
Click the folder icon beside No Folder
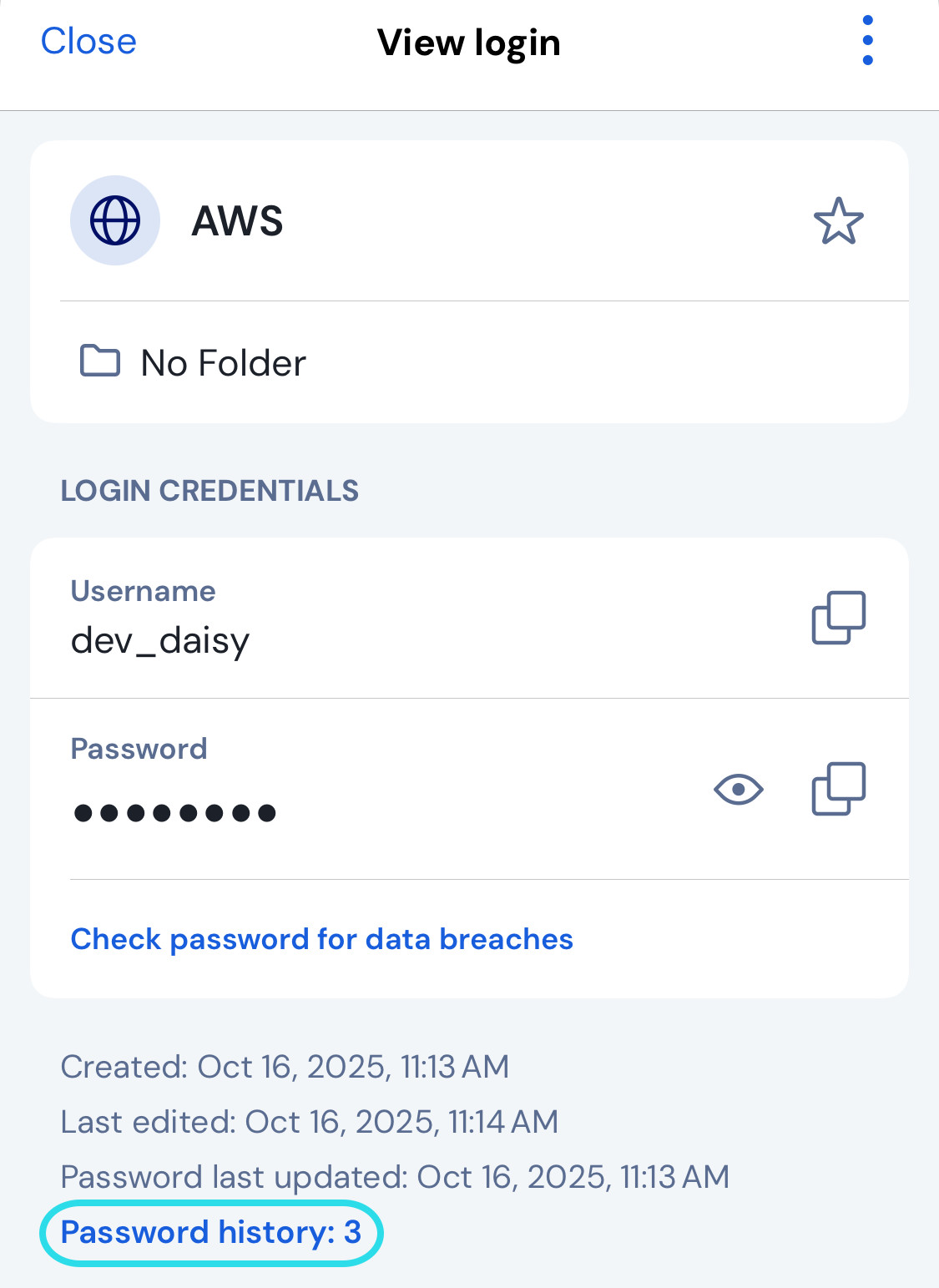point(100,361)
